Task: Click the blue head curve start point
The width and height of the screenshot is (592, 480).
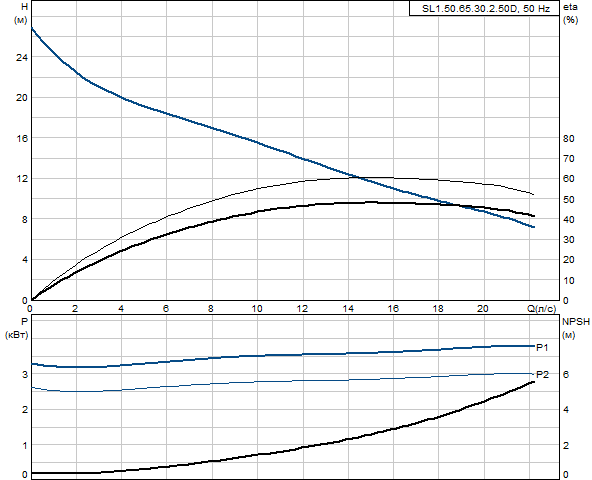Action: (31, 28)
